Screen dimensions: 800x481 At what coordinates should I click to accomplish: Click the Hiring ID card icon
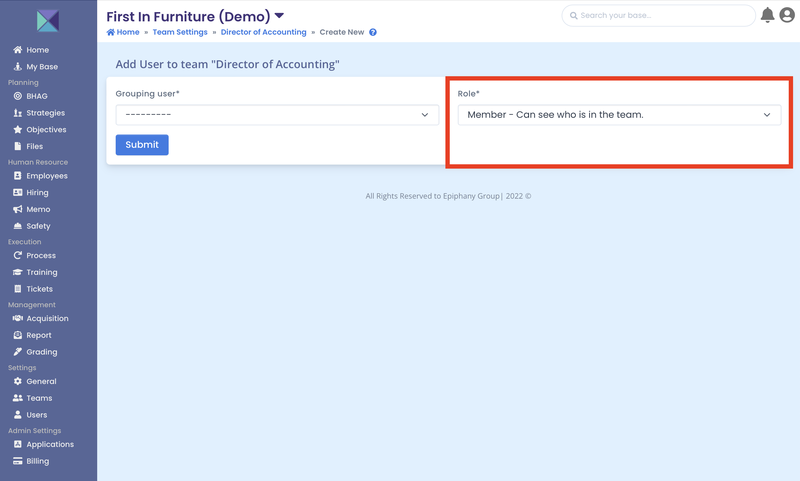tap(17, 192)
